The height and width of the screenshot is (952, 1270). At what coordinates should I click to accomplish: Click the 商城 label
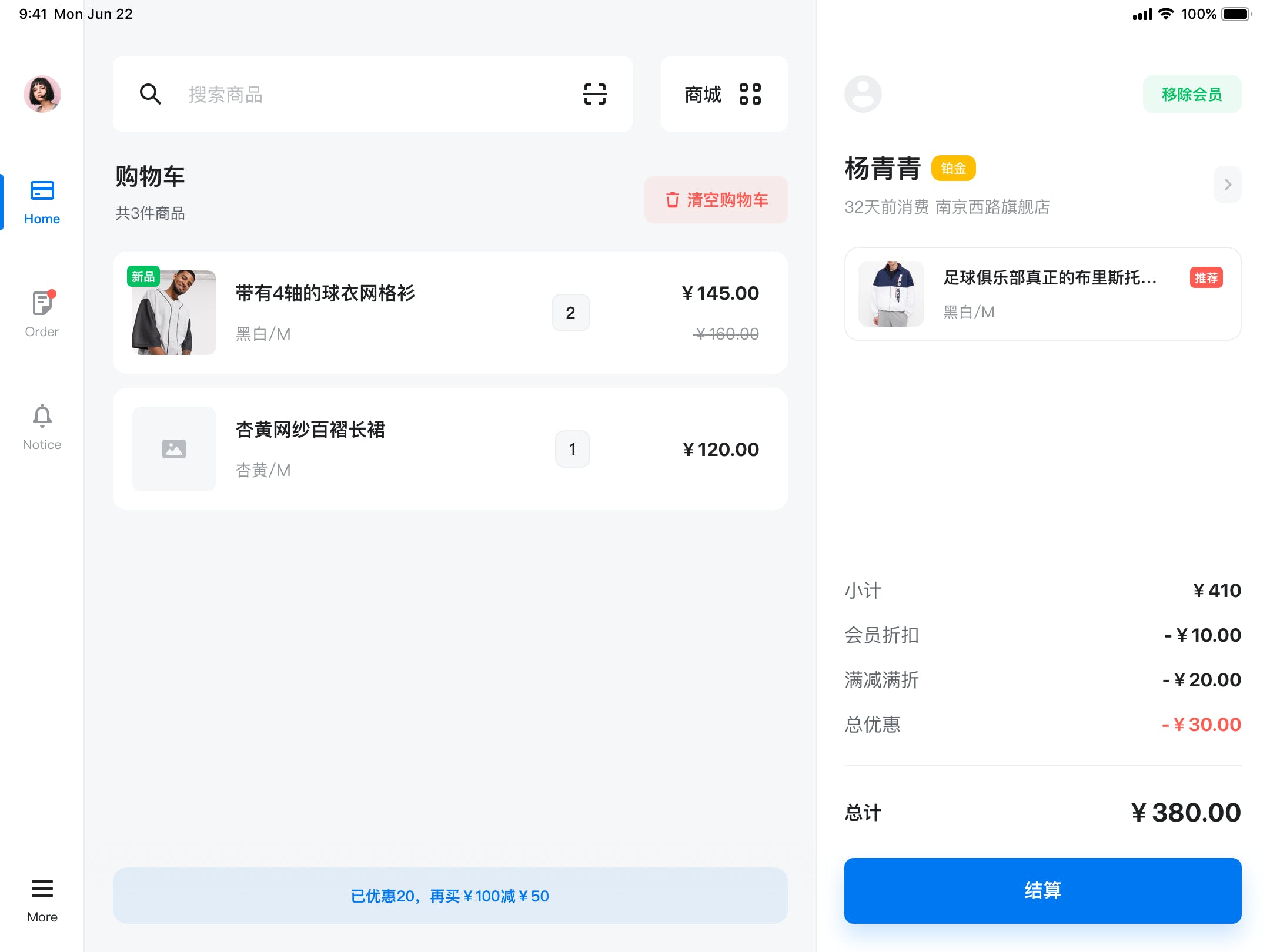[703, 94]
